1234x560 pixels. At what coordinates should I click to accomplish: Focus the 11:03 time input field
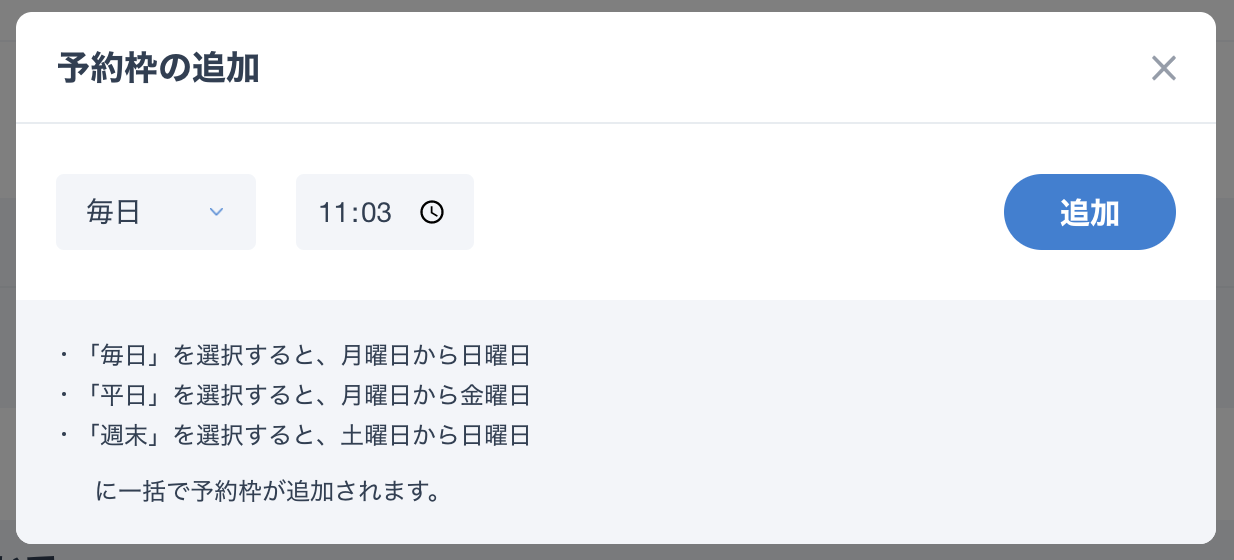point(385,212)
